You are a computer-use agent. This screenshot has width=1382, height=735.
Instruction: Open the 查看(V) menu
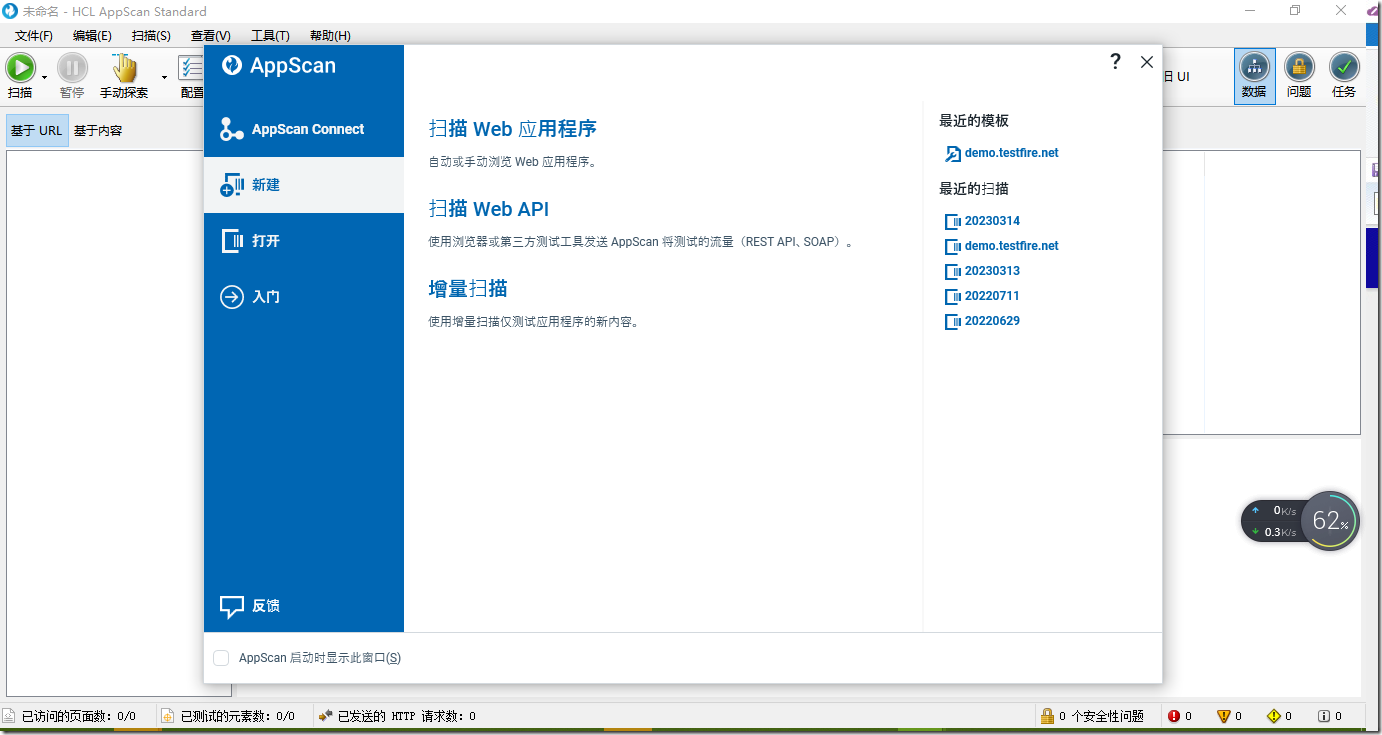coord(210,36)
